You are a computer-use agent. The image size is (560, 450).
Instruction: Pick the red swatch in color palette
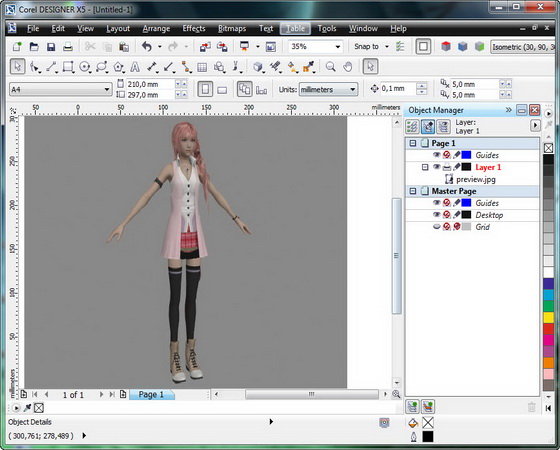click(x=548, y=328)
